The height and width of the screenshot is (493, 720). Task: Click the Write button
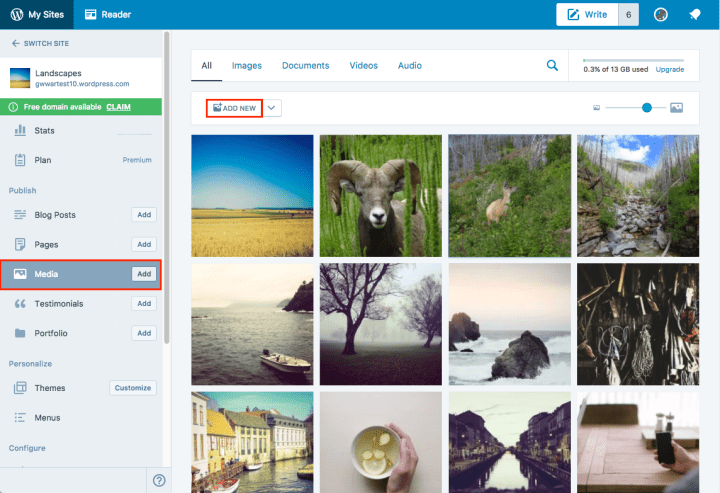tap(587, 15)
